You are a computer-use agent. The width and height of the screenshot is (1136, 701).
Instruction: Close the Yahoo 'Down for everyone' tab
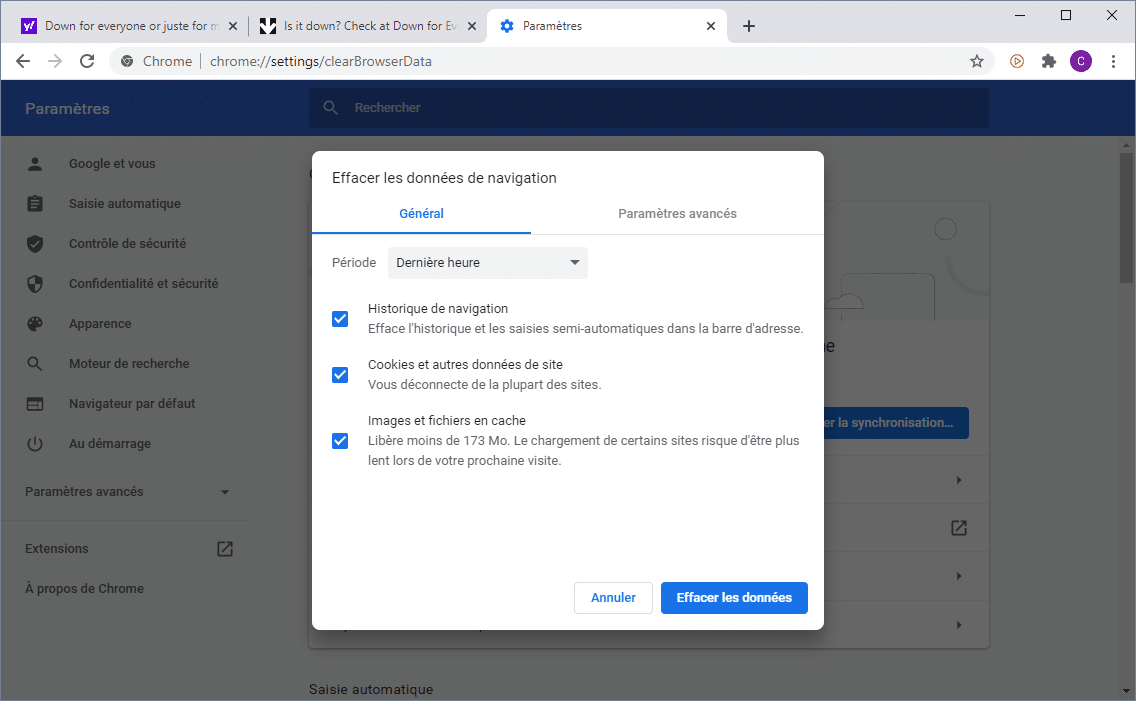pyautogui.click(x=233, y=26)
